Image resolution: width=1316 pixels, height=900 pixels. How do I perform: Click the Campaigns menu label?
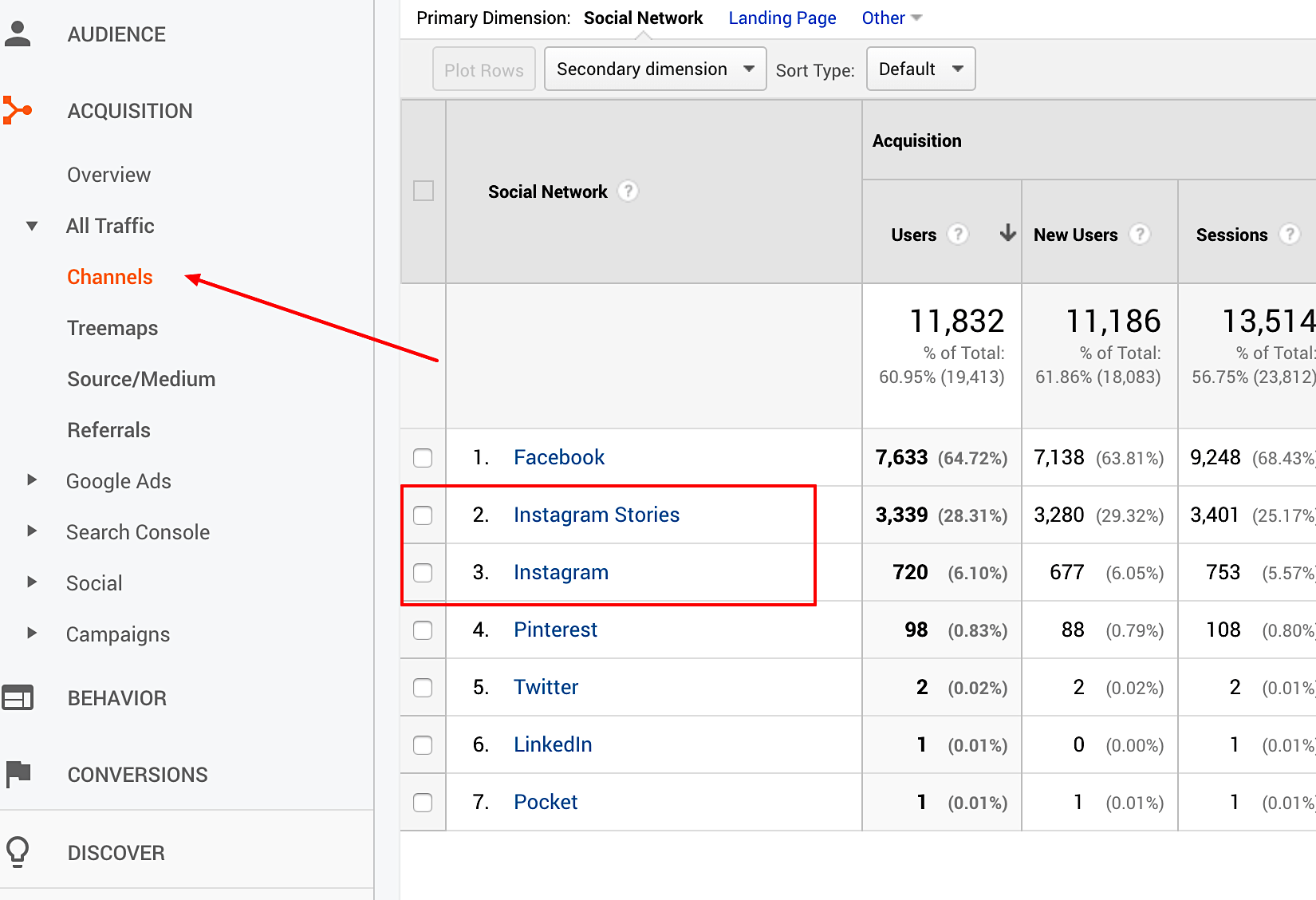click(x=118, y=634)
